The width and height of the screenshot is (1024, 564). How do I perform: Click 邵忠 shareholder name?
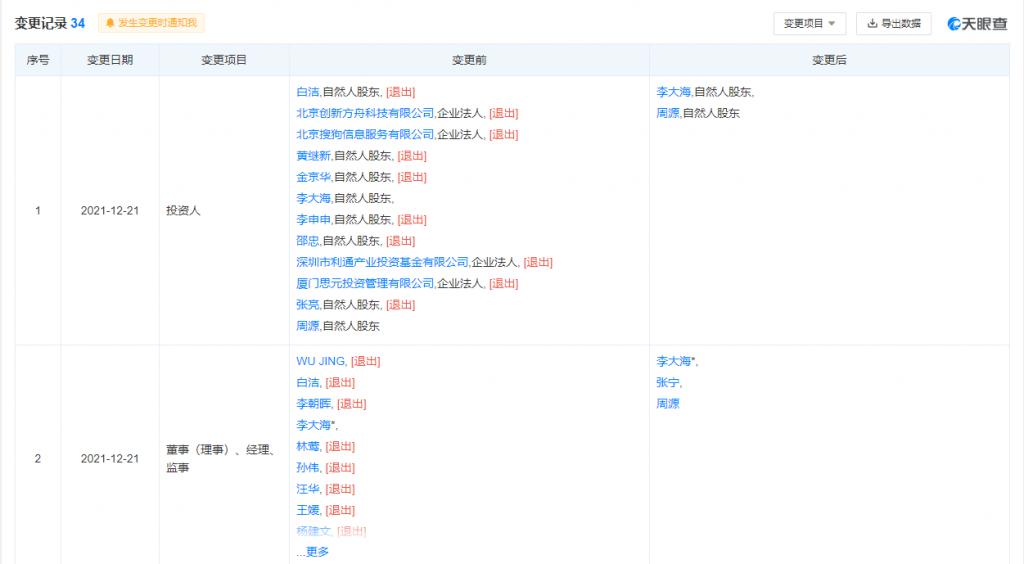[307, 241]
